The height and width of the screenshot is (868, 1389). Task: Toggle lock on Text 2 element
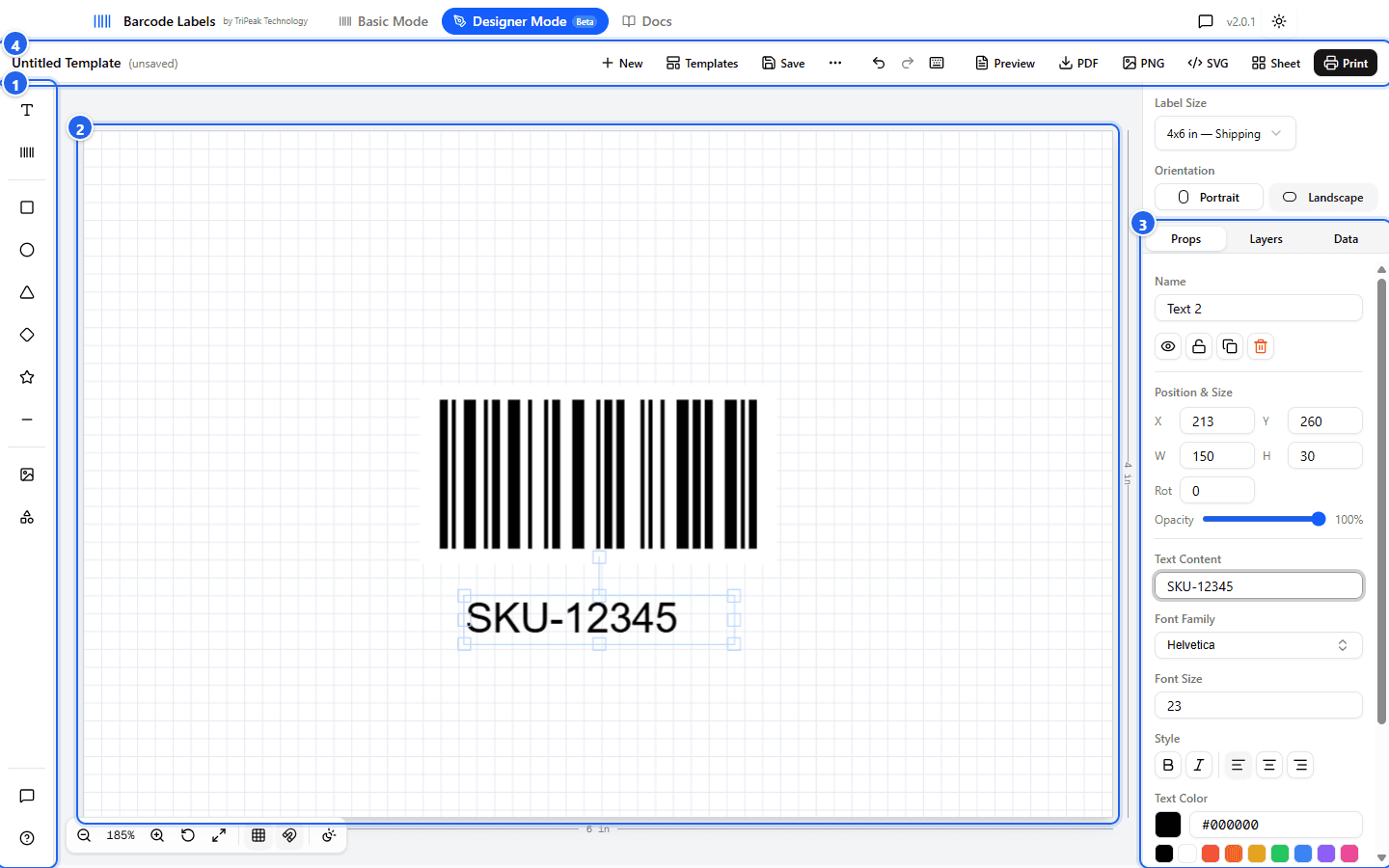[x=1199, y=346]
